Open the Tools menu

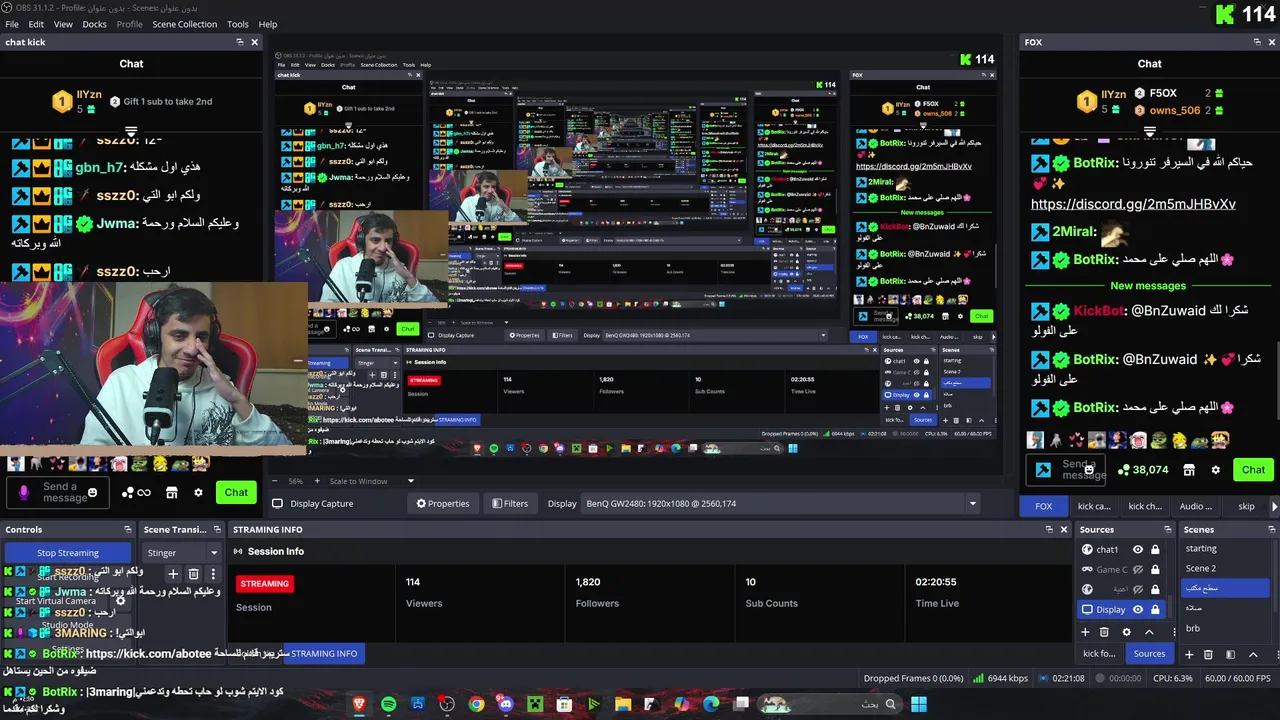click(x=238, y=24)
